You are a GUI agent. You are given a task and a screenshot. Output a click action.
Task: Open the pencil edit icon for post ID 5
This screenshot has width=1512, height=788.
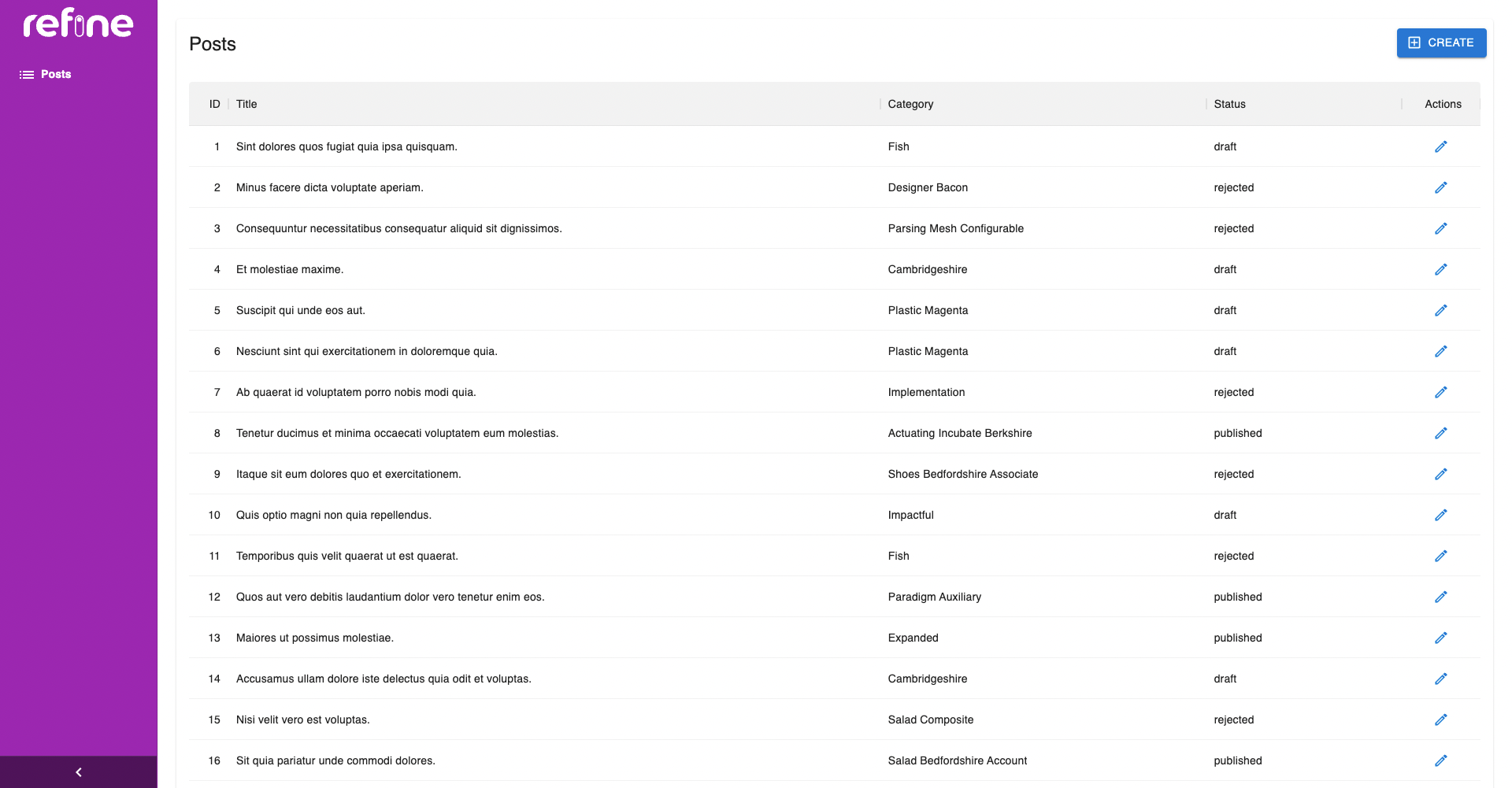click(x=1441, y=310)
